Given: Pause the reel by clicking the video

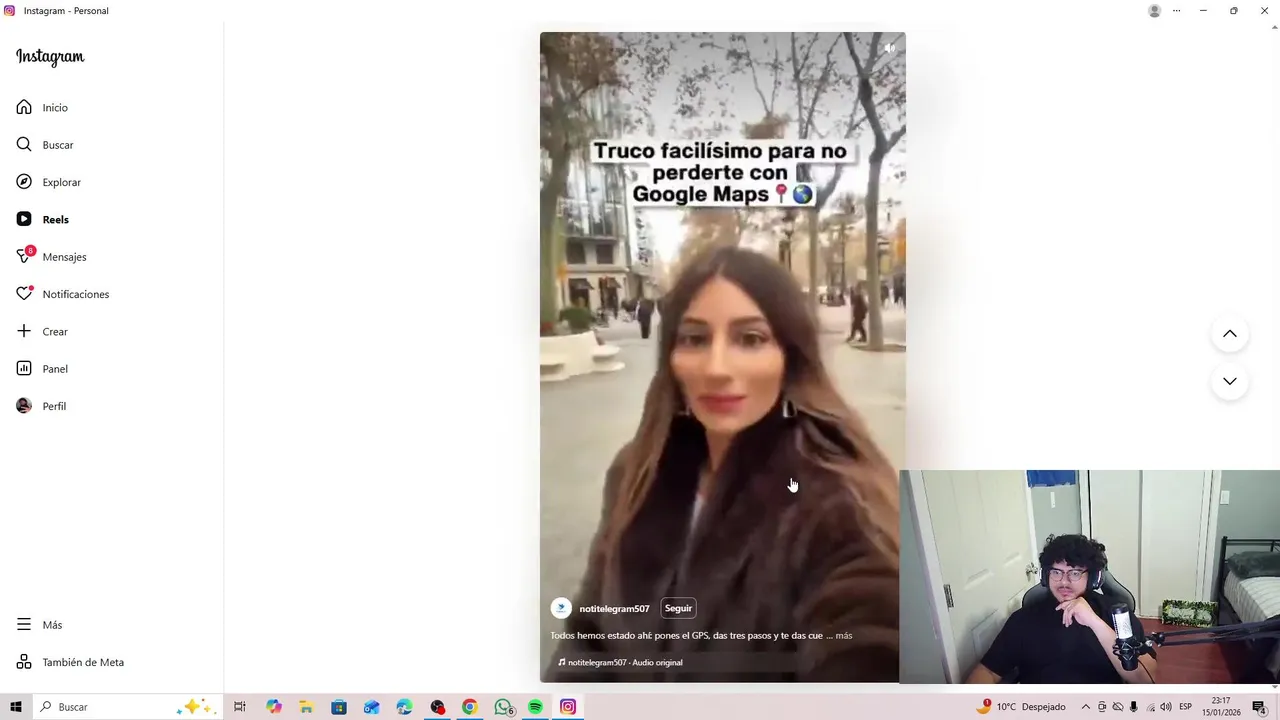Looking at the screenshot, I should click(x=722, y=357).
